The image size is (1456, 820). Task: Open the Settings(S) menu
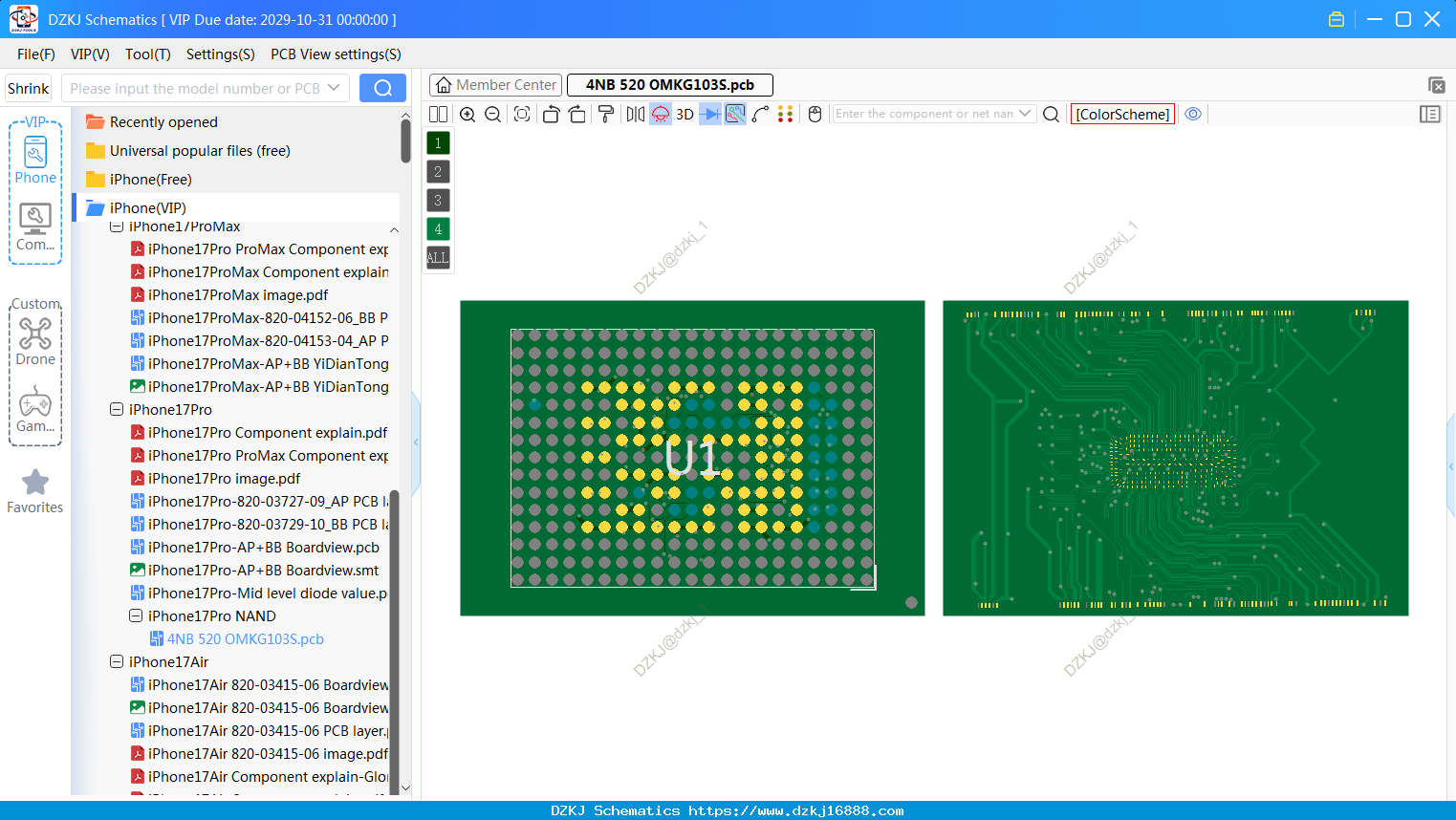click(x=220, y=54)
